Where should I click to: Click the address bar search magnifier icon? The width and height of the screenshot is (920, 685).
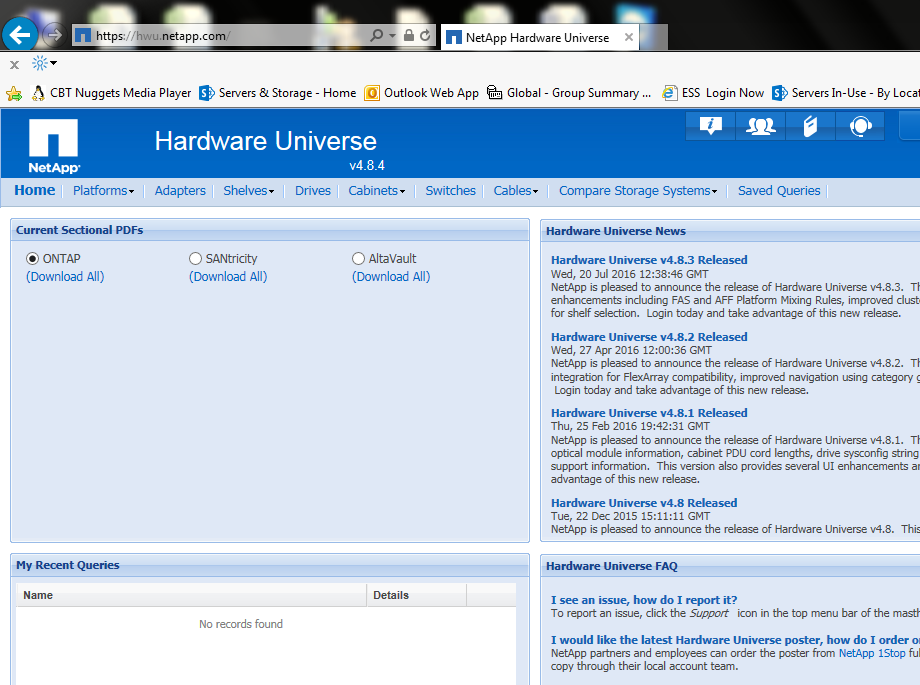(377, 36)
